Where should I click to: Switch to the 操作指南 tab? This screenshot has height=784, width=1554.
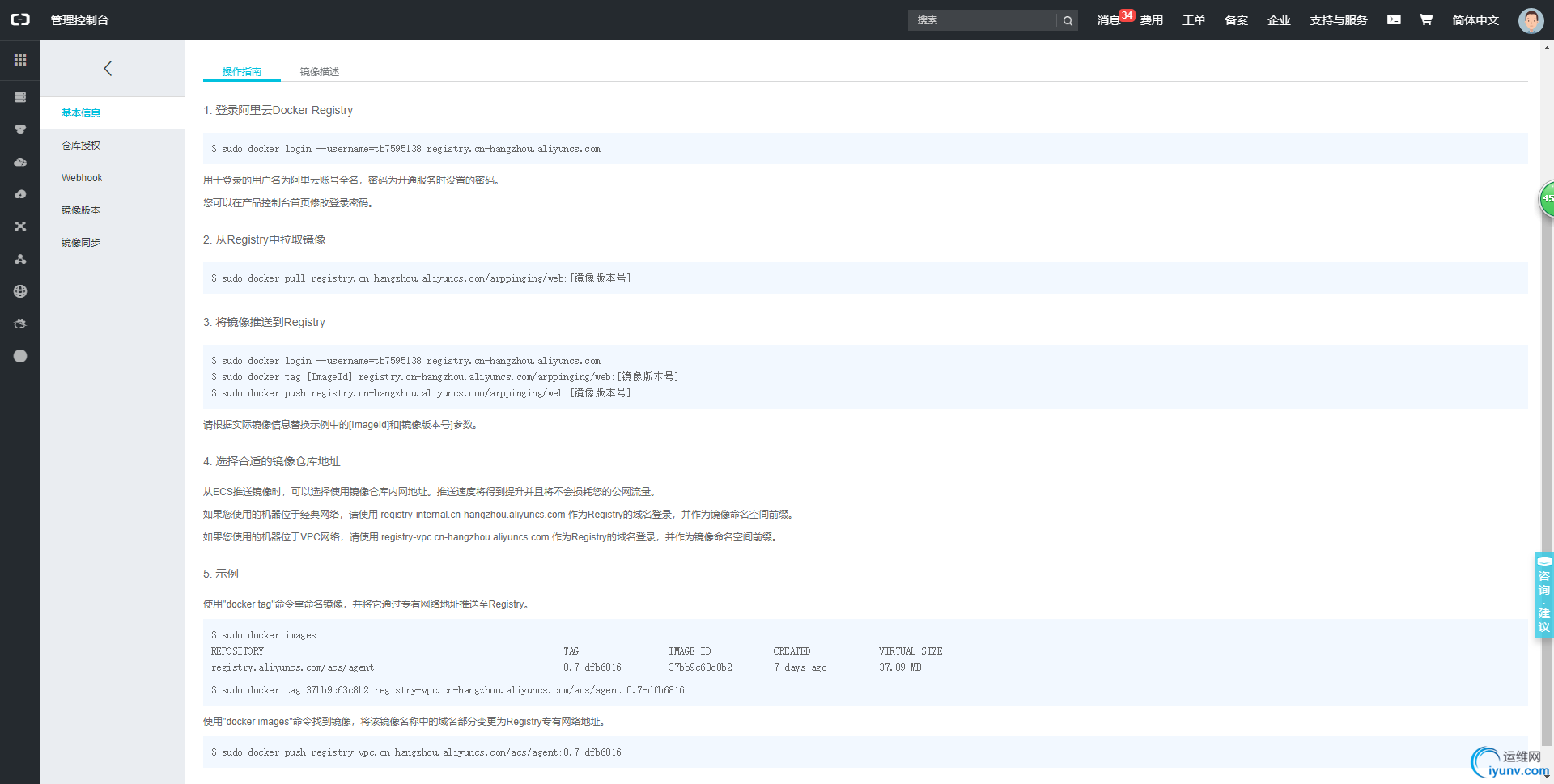[242, 71]
